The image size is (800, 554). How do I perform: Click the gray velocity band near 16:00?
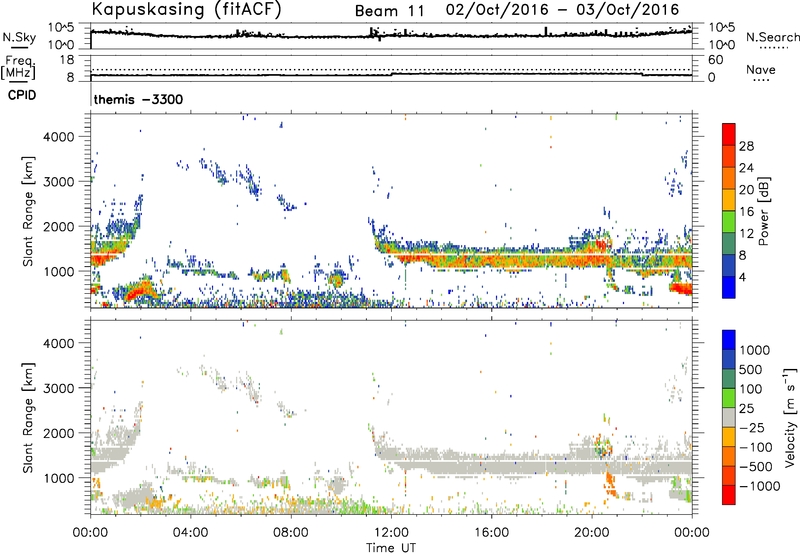point(491,465)
